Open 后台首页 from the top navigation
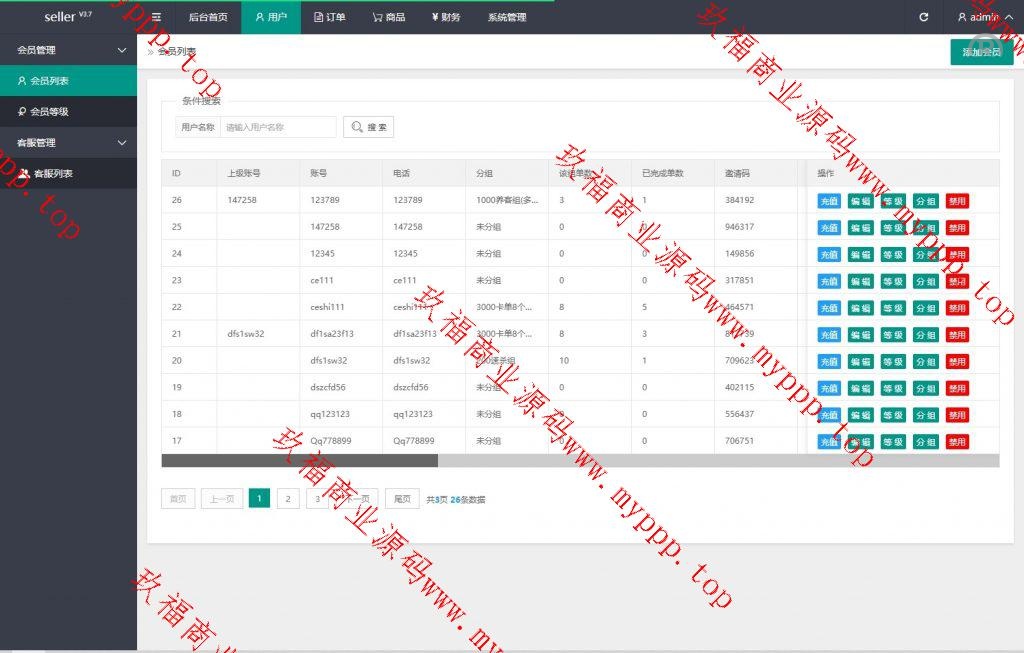Viewport: 1024px width, 653px height. tap(208, 17)
